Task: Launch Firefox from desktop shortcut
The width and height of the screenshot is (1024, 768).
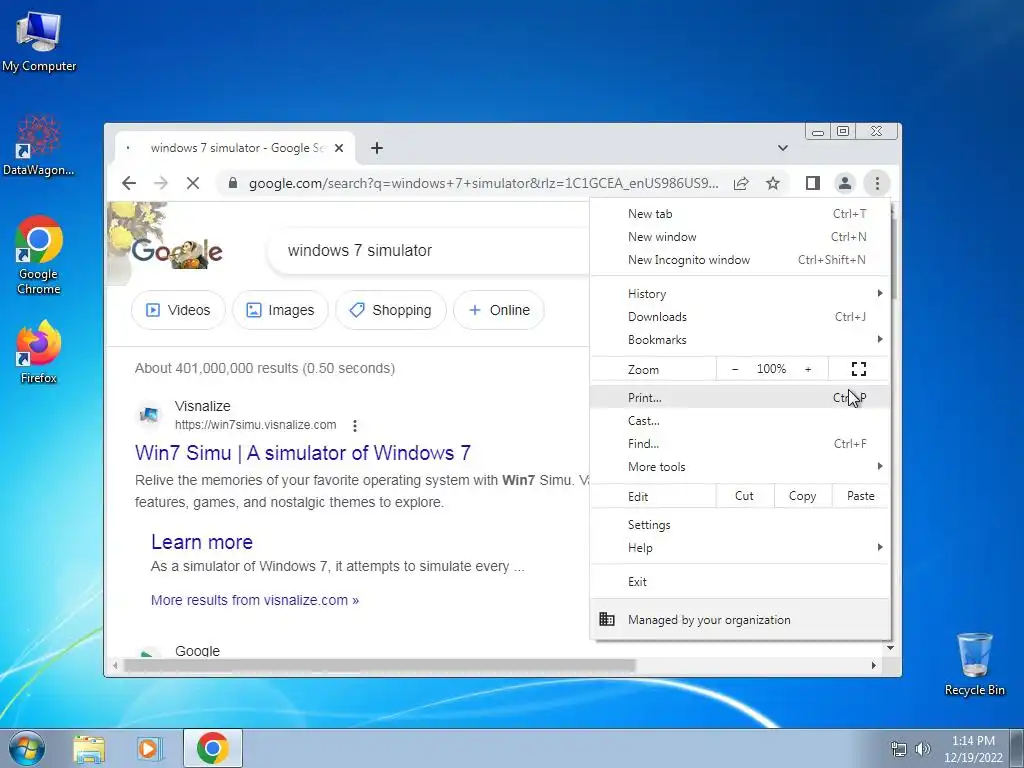Action: [x=39, y=351]
